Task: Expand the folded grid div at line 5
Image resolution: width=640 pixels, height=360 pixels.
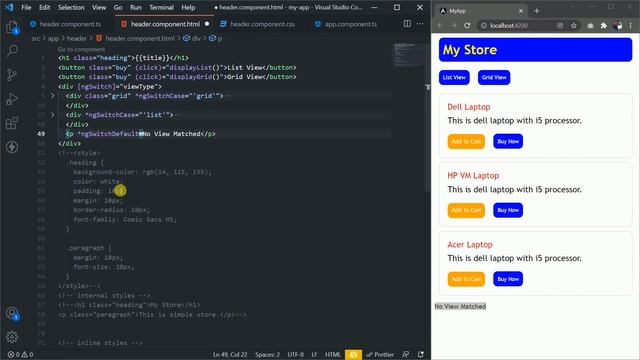Action: coord(53,96)
